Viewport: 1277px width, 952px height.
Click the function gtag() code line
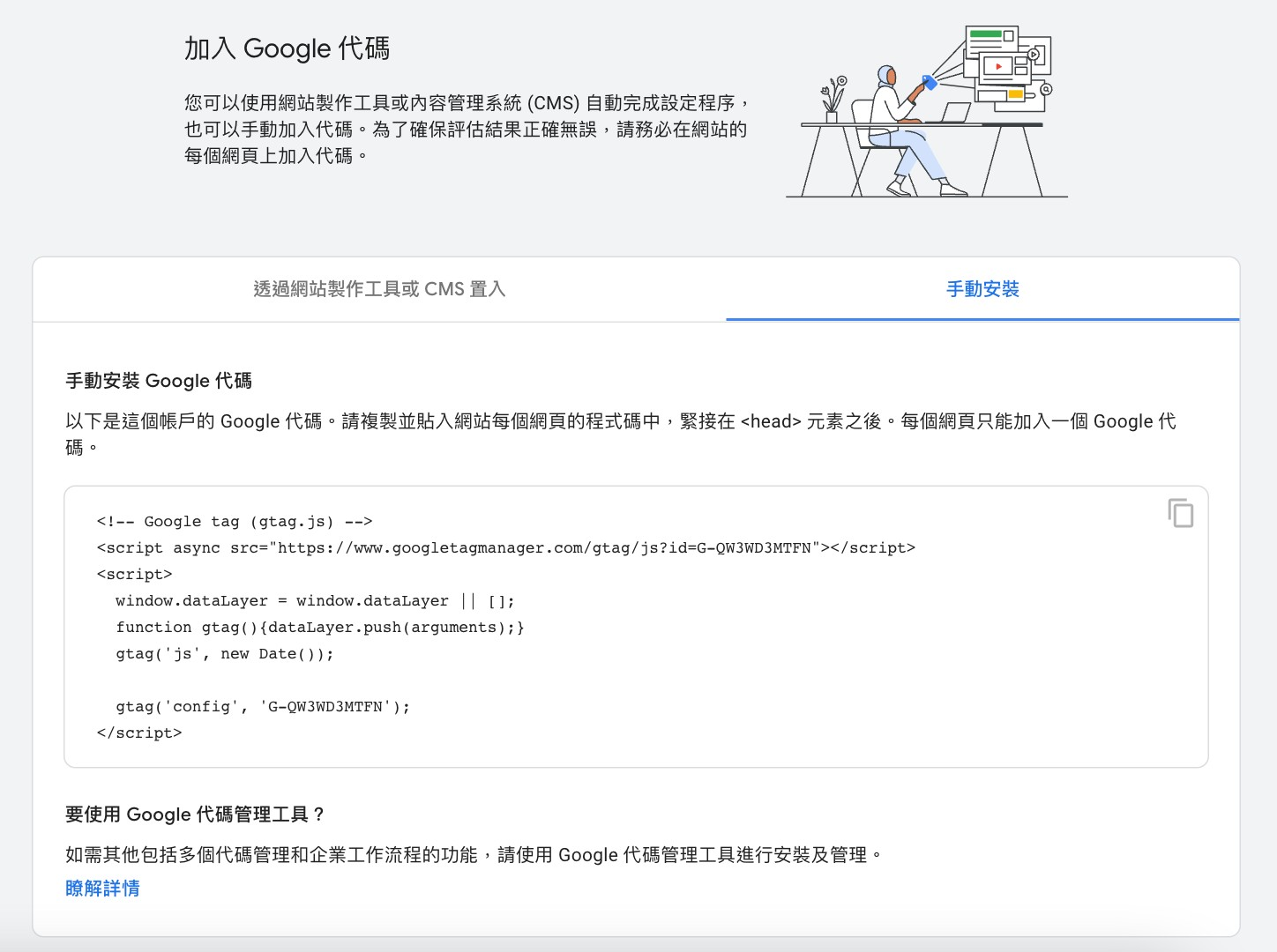click(320, 628)
